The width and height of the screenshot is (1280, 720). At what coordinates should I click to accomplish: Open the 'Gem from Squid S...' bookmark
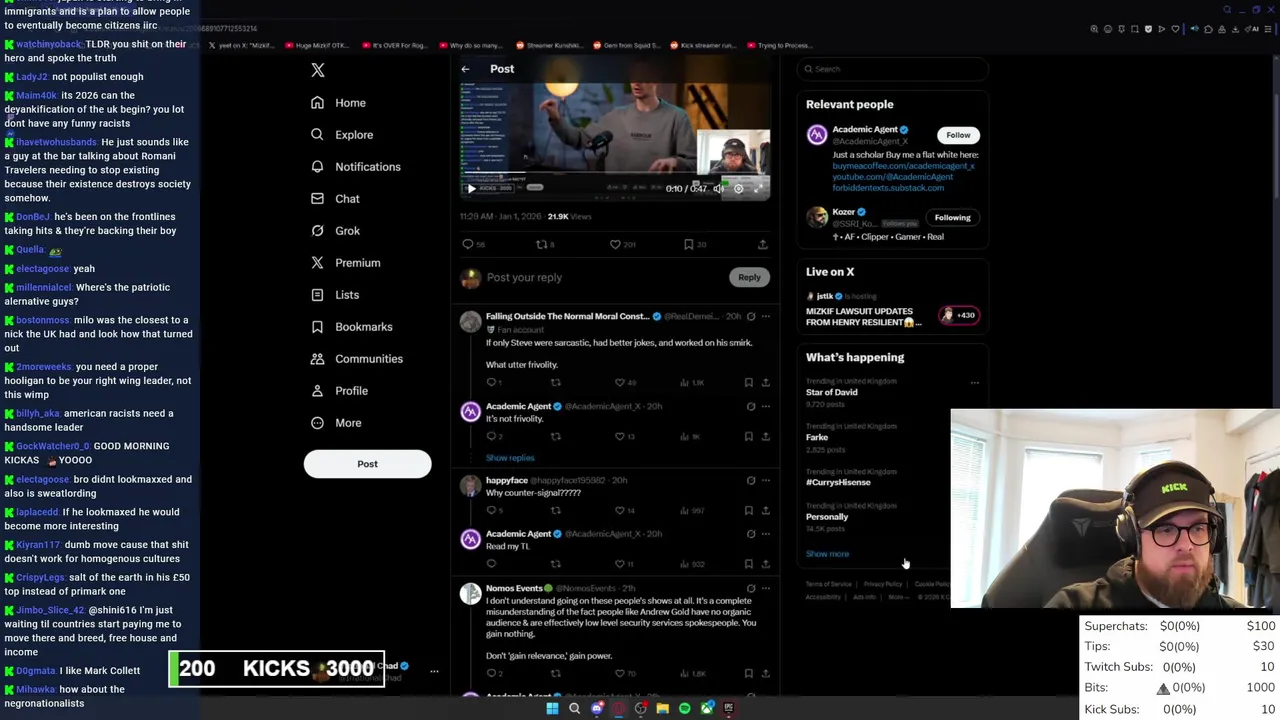626,45
